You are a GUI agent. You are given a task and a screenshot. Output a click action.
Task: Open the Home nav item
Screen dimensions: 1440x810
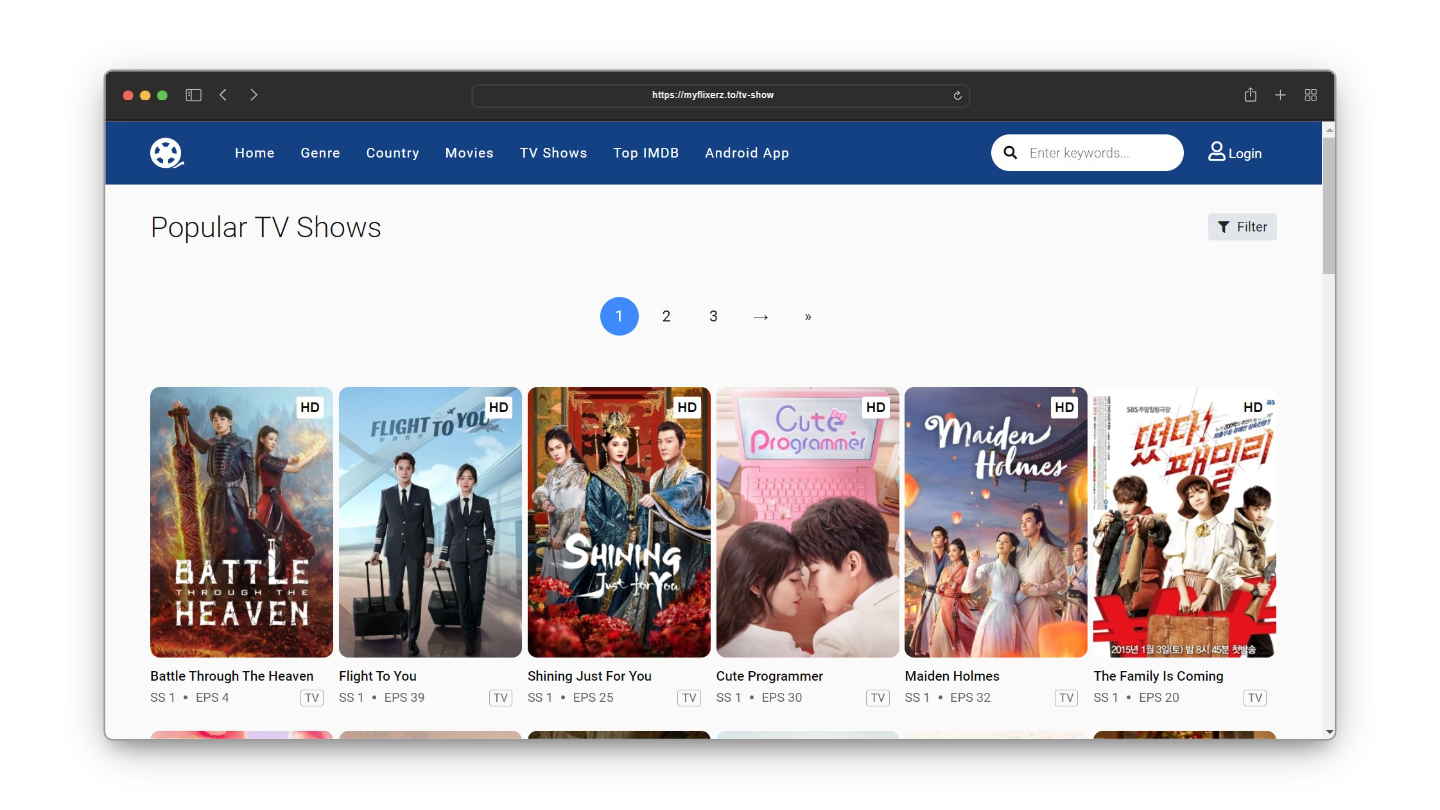tap(255, 153)
